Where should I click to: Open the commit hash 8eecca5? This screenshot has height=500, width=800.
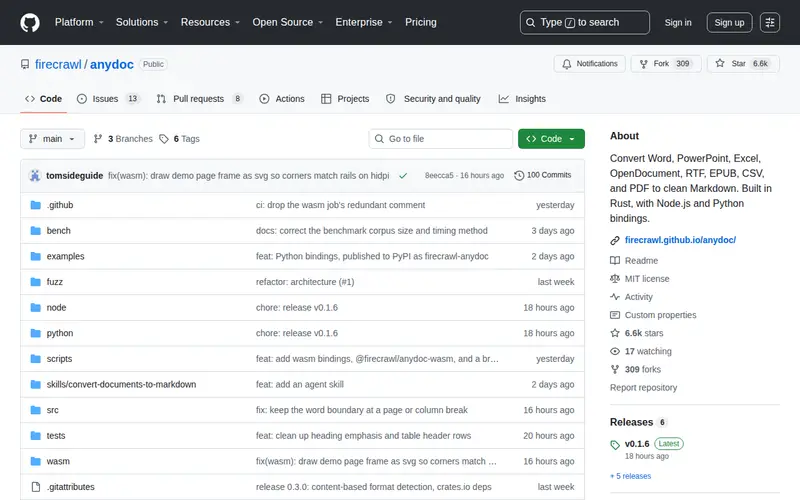tap(439, 176)
